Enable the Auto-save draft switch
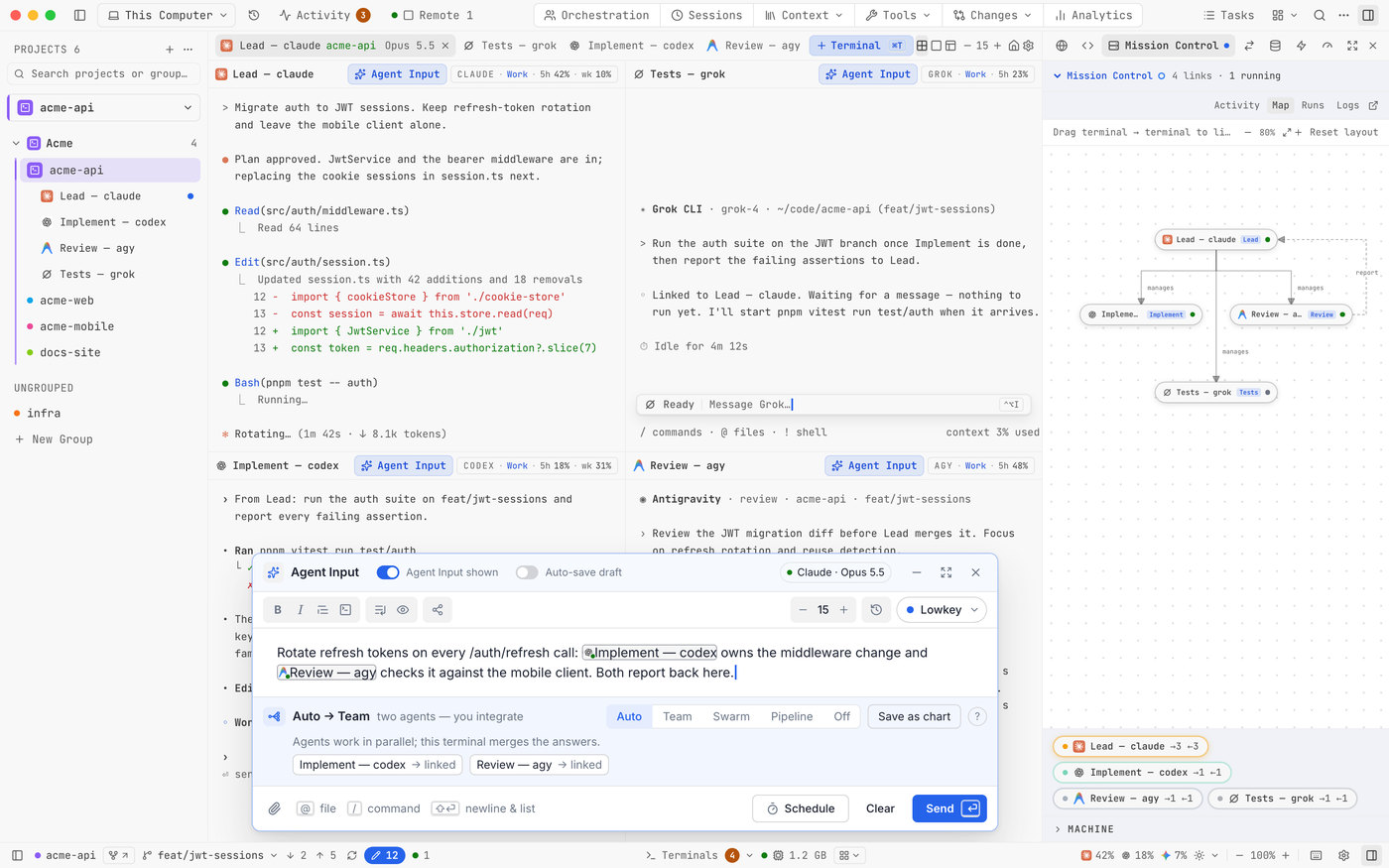Viewport: 1389px width, 868px height. coord(527,572)
